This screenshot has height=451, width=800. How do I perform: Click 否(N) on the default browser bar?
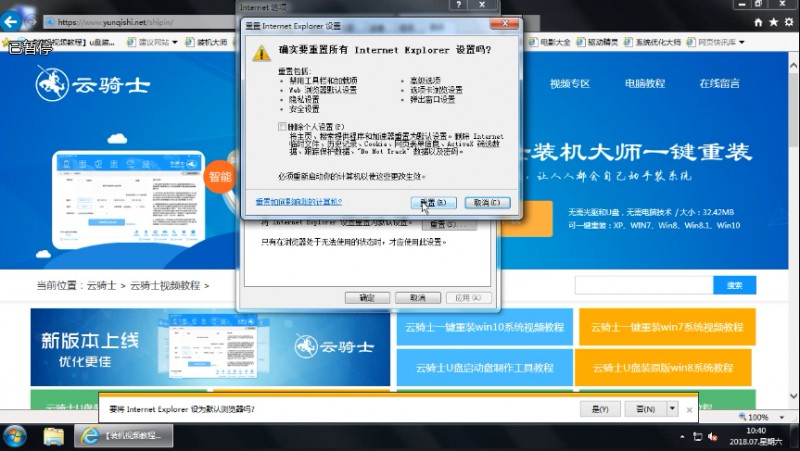click(x=645, y=409)
